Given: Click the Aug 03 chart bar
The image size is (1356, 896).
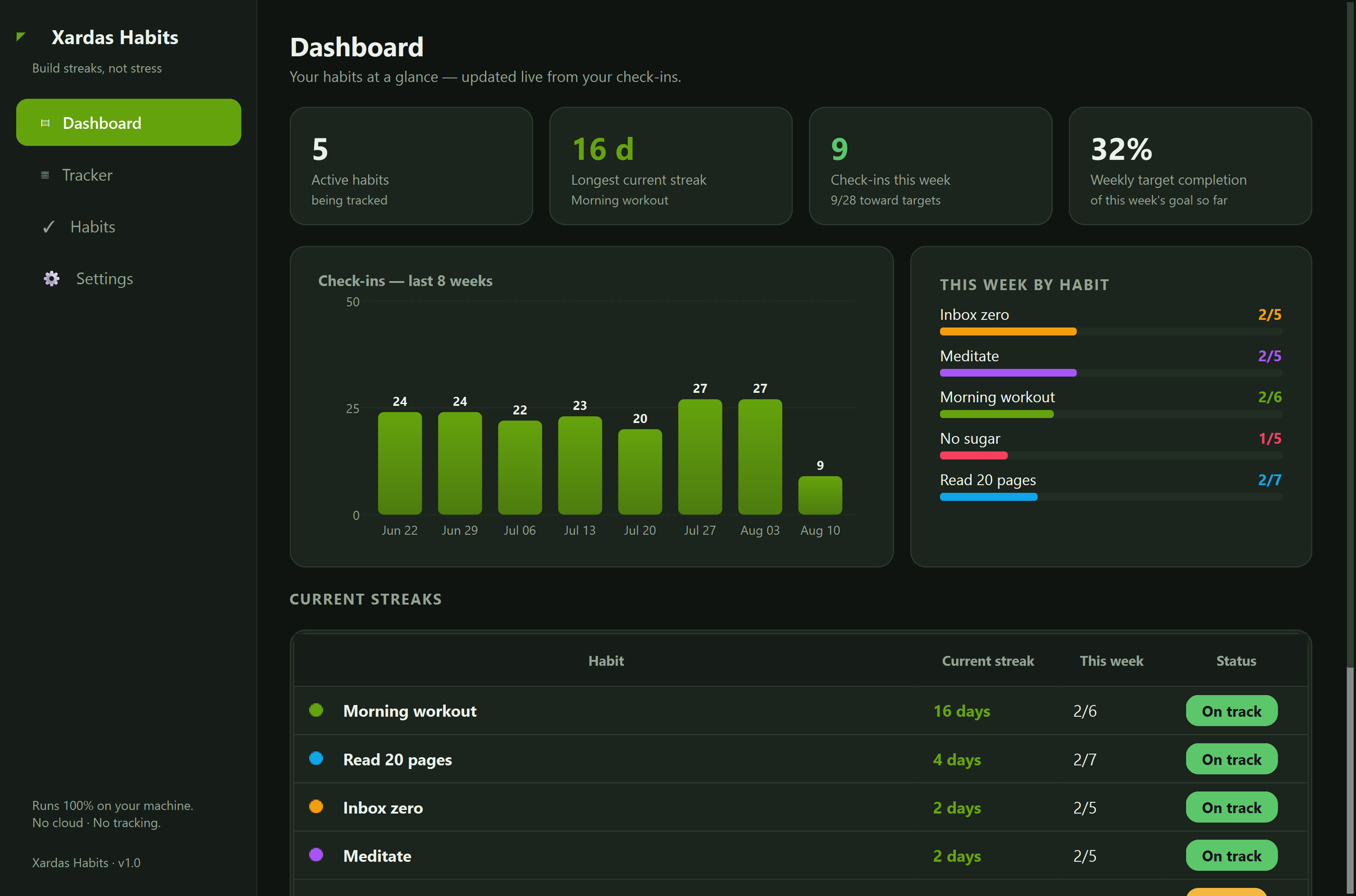Looking at the screenshot, I should [x=760, y=457].
